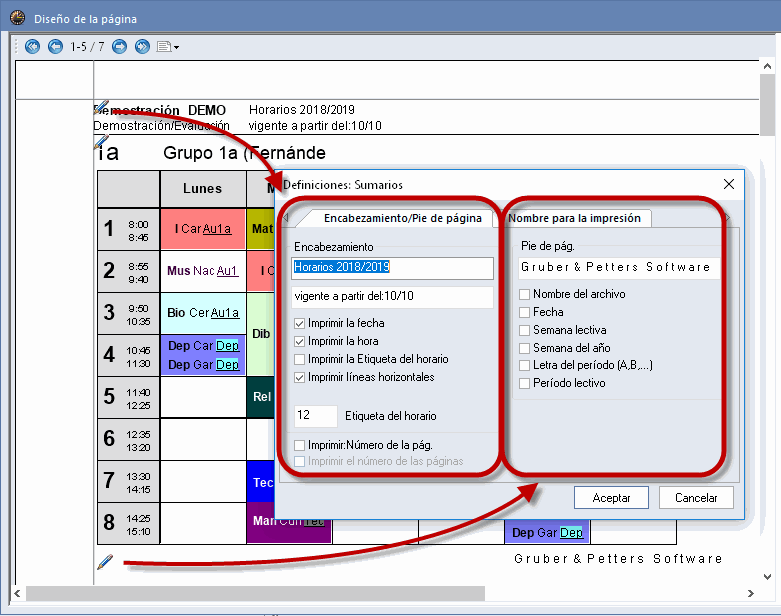This screenshot has height=616, width=781.
Task: Click Pie de pág. field Gruber & Petters Software
Action: coord(619,267)
